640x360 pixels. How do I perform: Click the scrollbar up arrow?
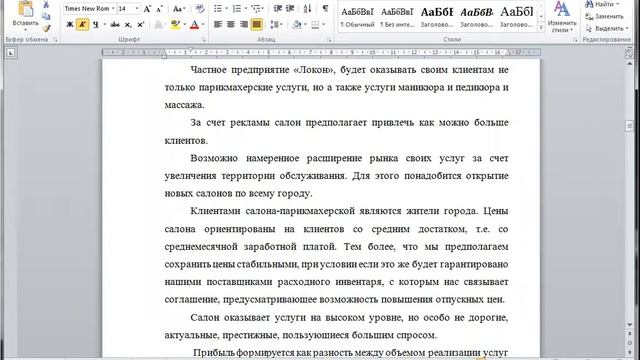click(629, 64)
